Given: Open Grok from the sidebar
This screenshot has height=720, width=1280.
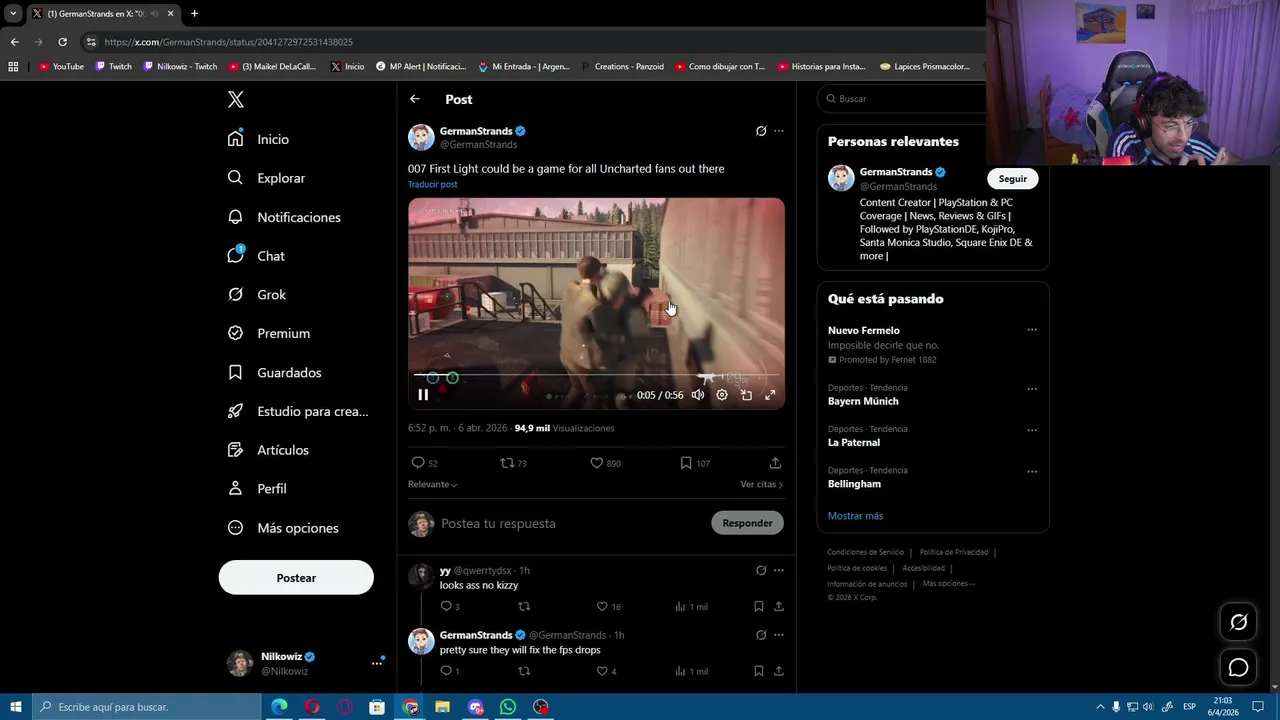Looking at the screenshot, I should pyautogui.click(x=257, y=295).
